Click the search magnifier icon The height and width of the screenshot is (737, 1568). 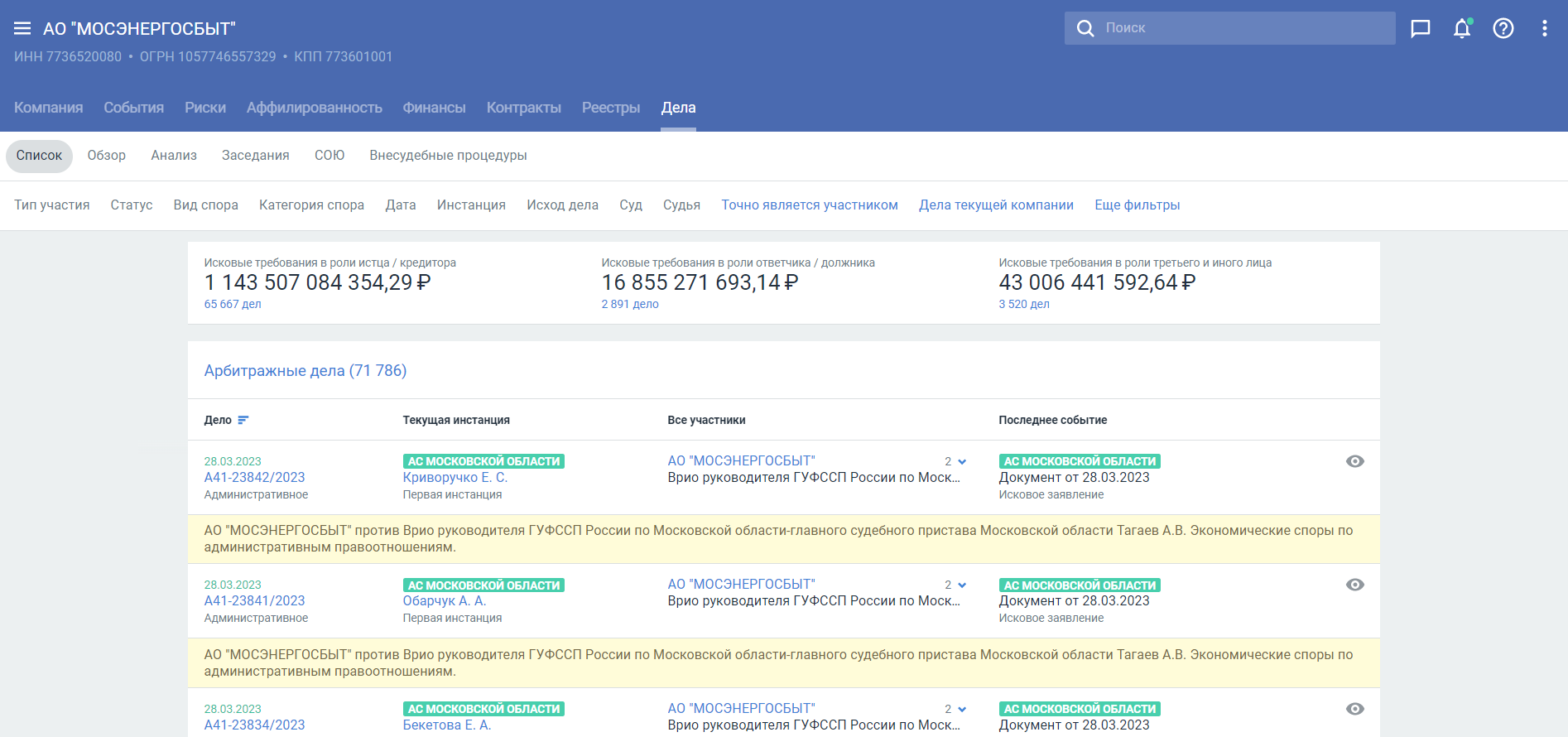point(1085,28)
